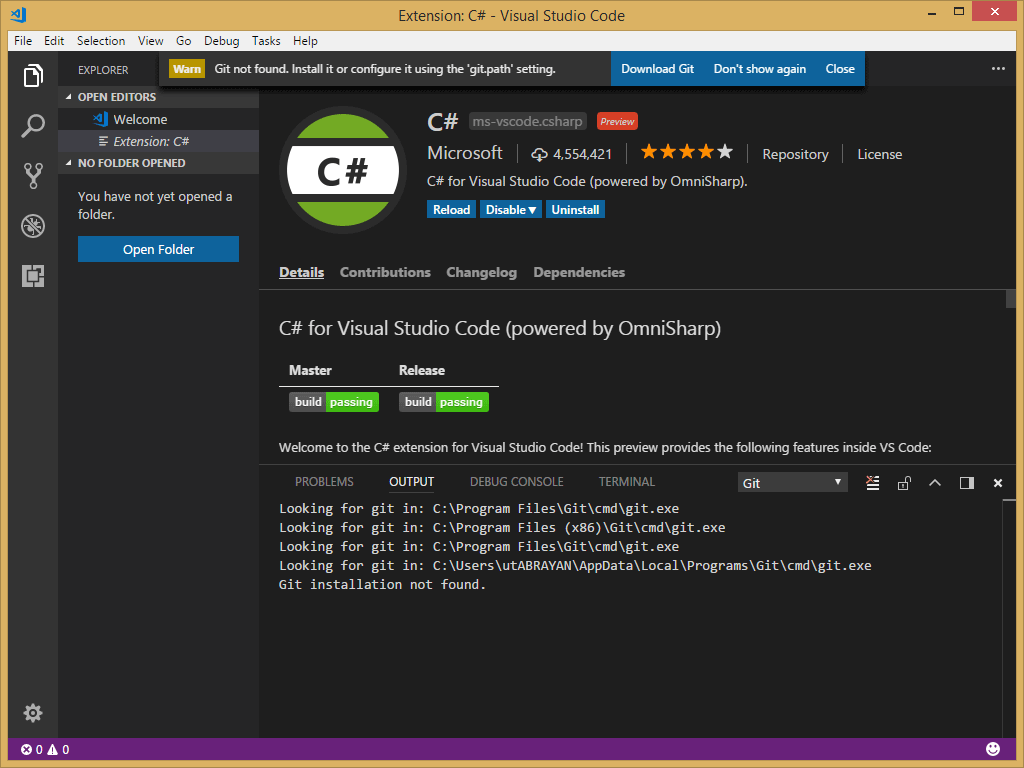The image size is (1024, 768).
Task: Select the Welcome open editor
Action: [x=159, y=120]
